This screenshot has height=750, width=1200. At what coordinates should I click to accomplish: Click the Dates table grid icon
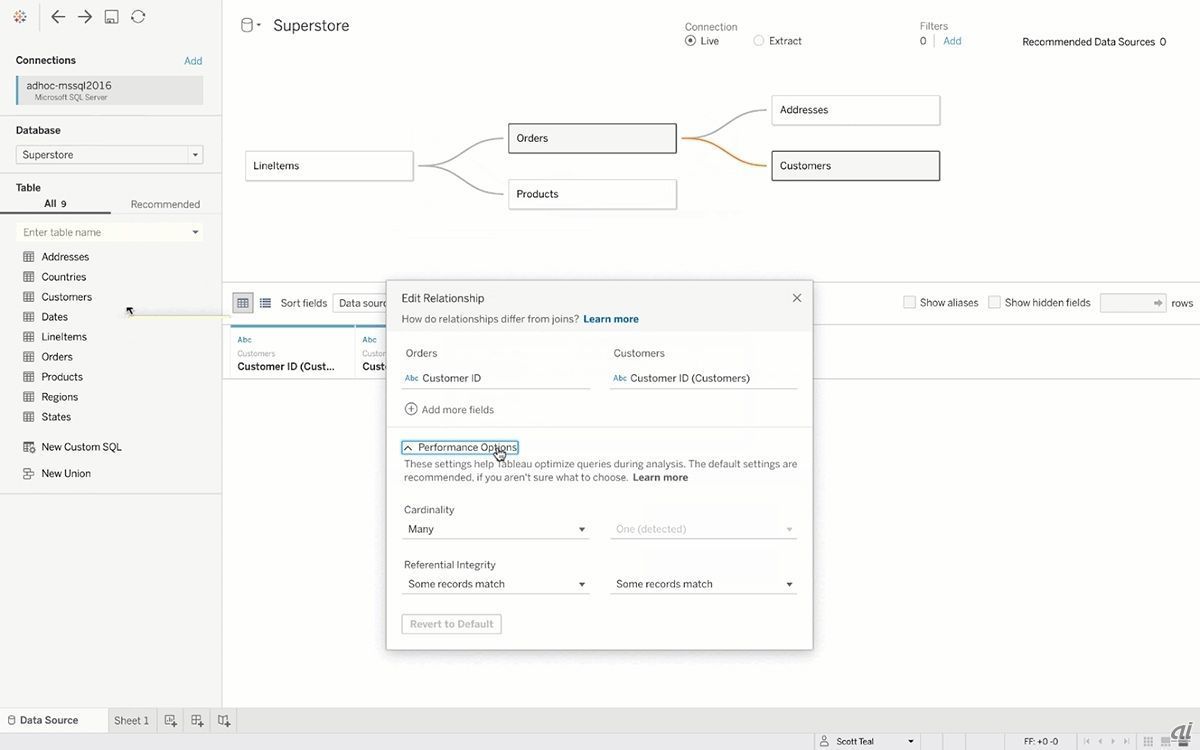pos(29,317)
